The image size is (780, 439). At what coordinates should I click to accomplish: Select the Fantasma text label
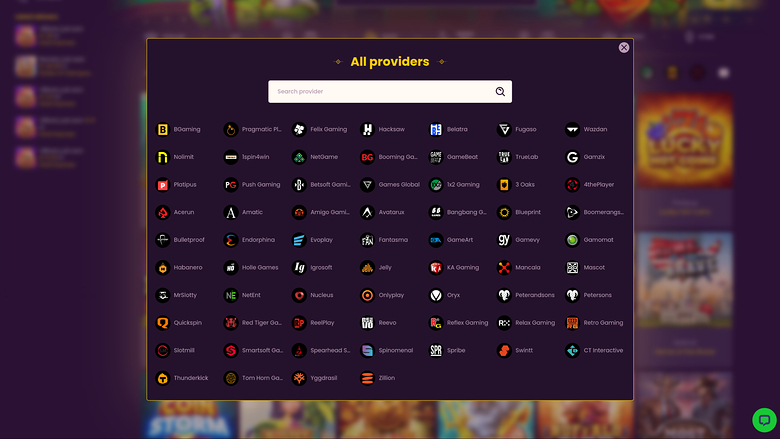tap(393, 240)
